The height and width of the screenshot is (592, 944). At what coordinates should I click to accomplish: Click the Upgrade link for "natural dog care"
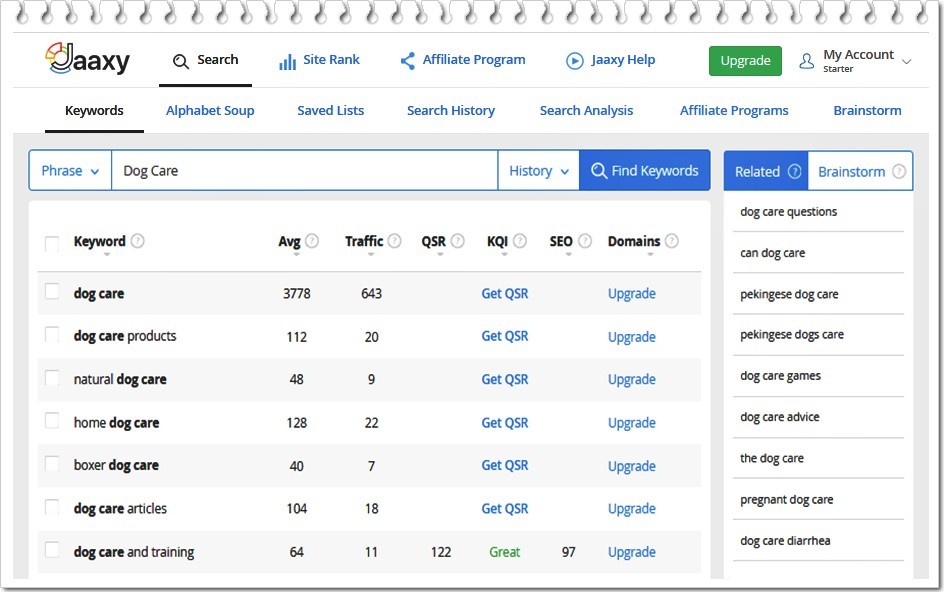point(632,379)
